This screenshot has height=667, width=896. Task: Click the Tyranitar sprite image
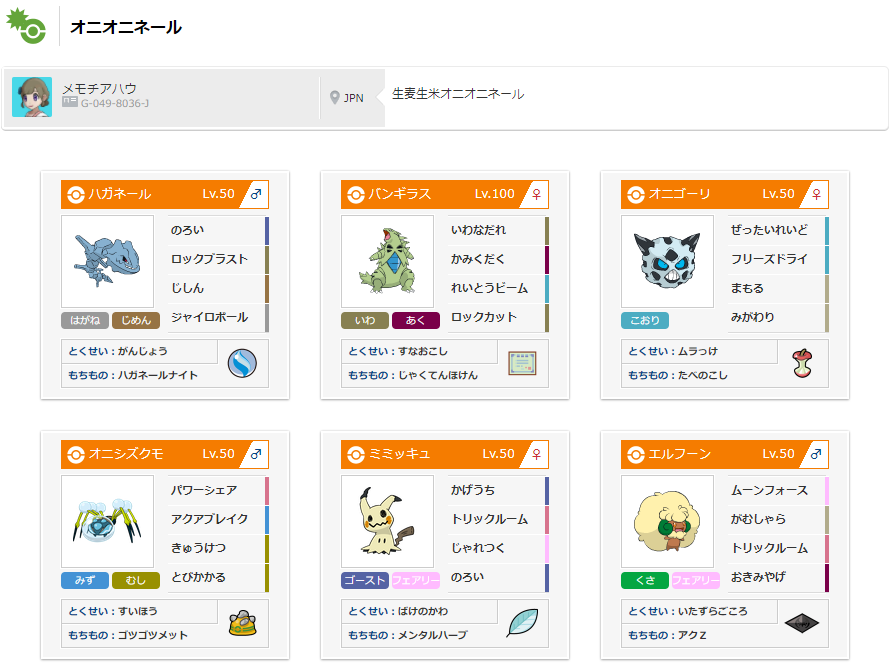click(x=387, y=261)
